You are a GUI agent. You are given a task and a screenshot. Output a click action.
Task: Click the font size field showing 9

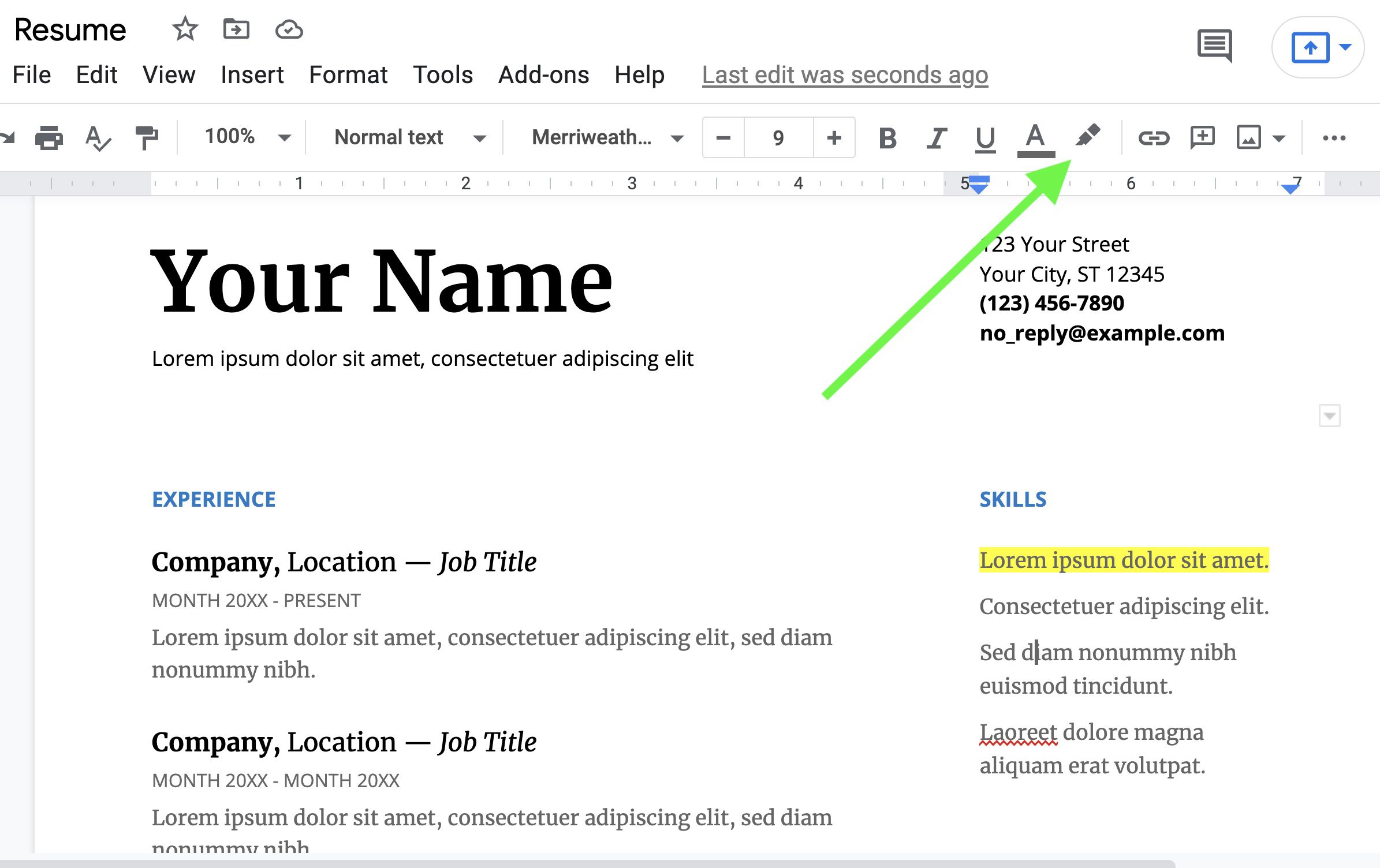778,138
